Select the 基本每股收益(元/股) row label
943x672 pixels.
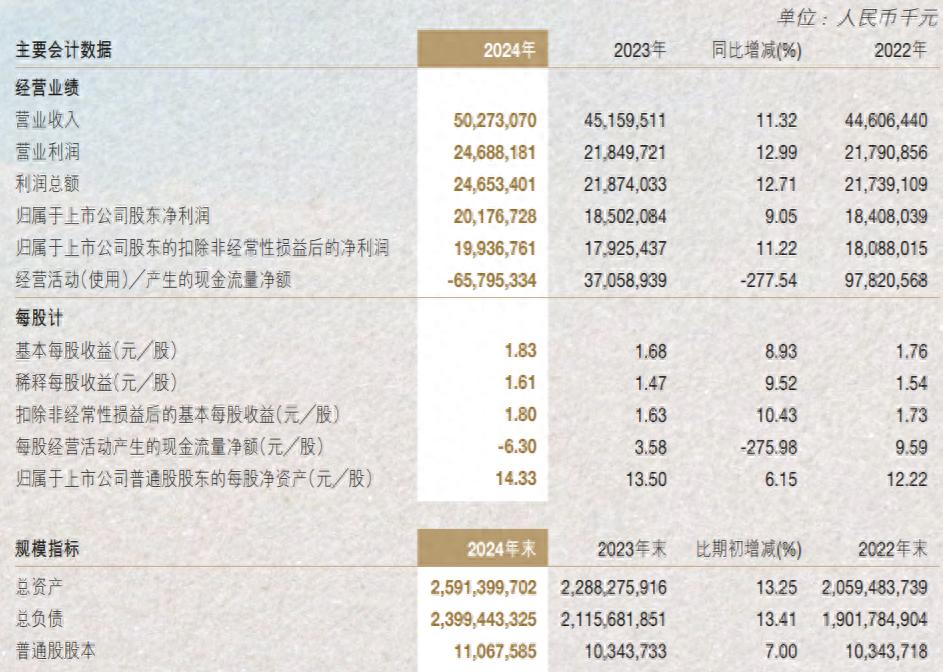96,351
